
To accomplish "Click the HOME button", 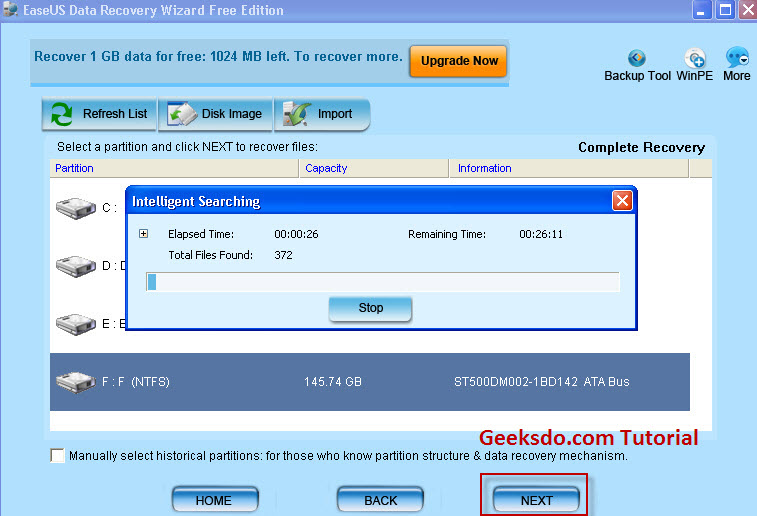I will point(215,500).
